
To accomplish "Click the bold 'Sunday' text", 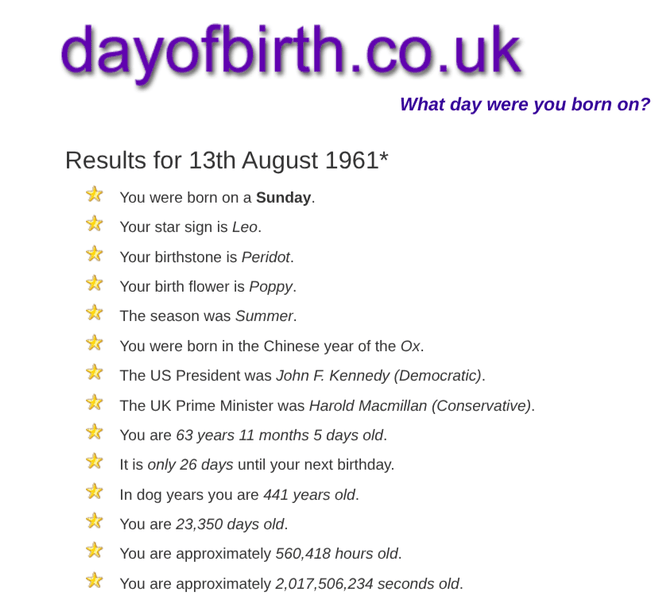I will [283, 198].
